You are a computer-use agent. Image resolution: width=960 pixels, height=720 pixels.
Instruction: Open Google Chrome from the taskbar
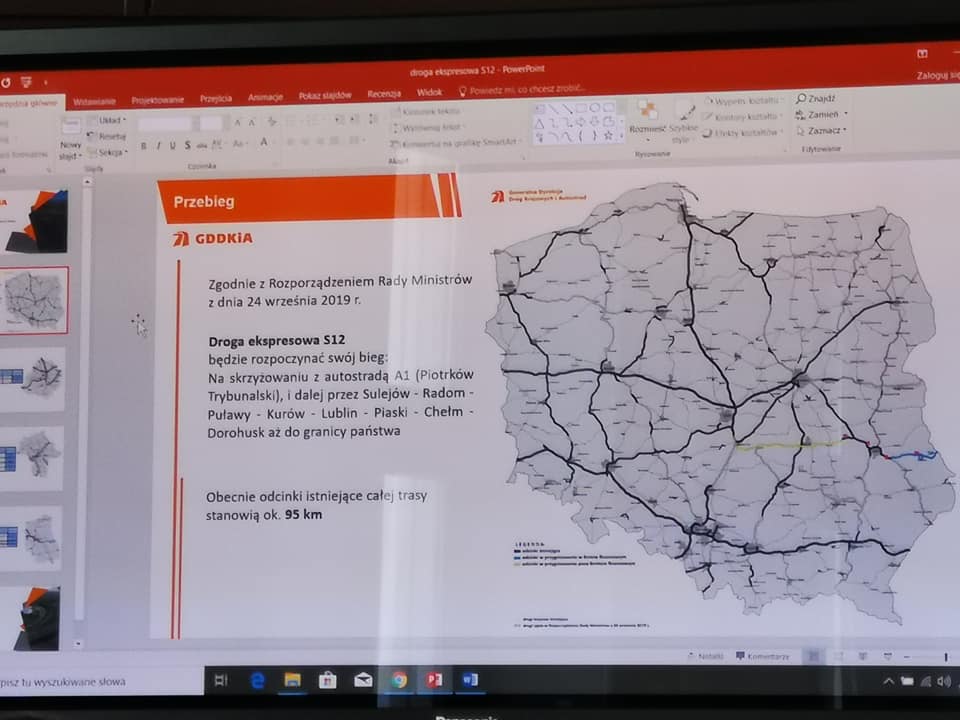point(398,680)
